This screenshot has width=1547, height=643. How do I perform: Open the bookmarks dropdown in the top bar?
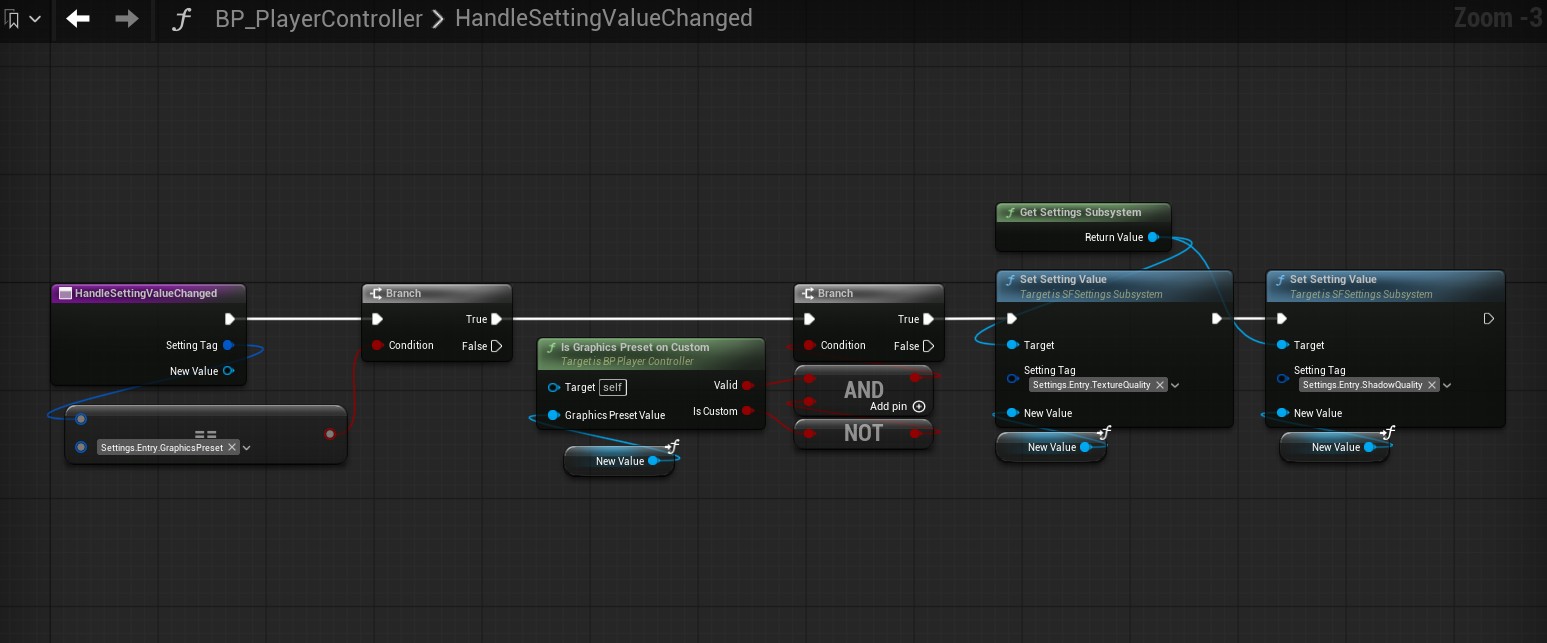click(x=24, y=19)
